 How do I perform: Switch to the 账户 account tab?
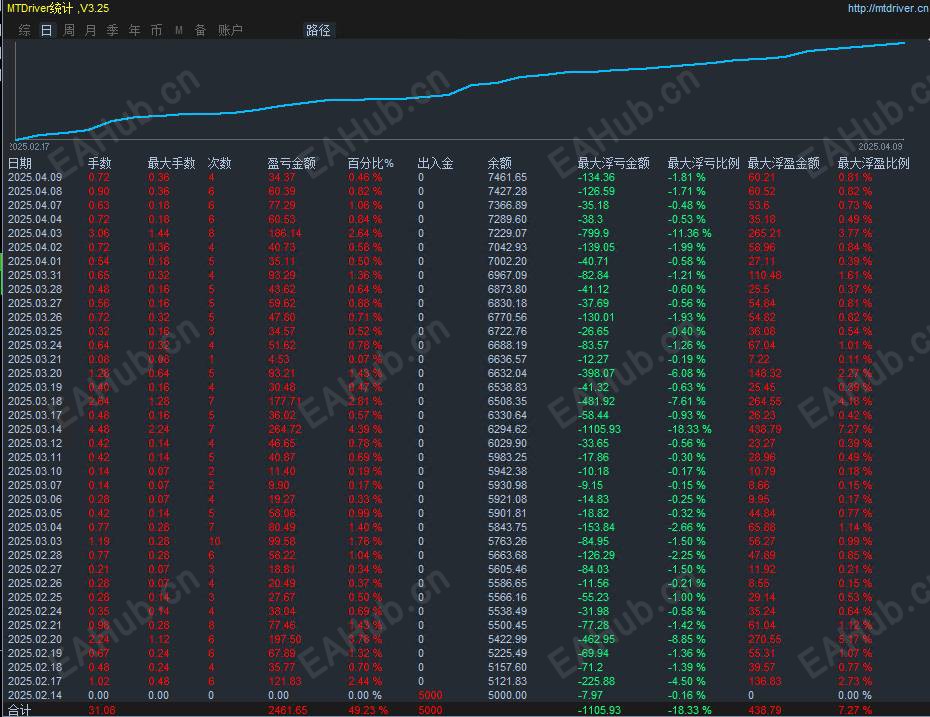point(230,30)
